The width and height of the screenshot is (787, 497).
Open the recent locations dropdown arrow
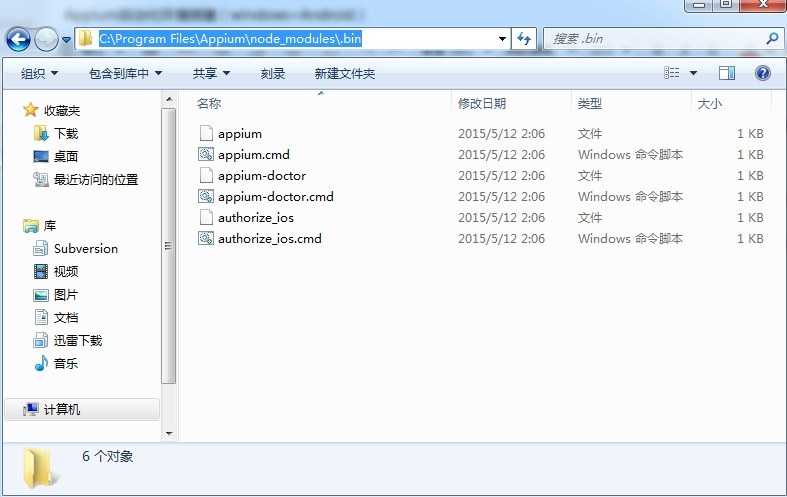pyautogui.click(x=66, y=39)
